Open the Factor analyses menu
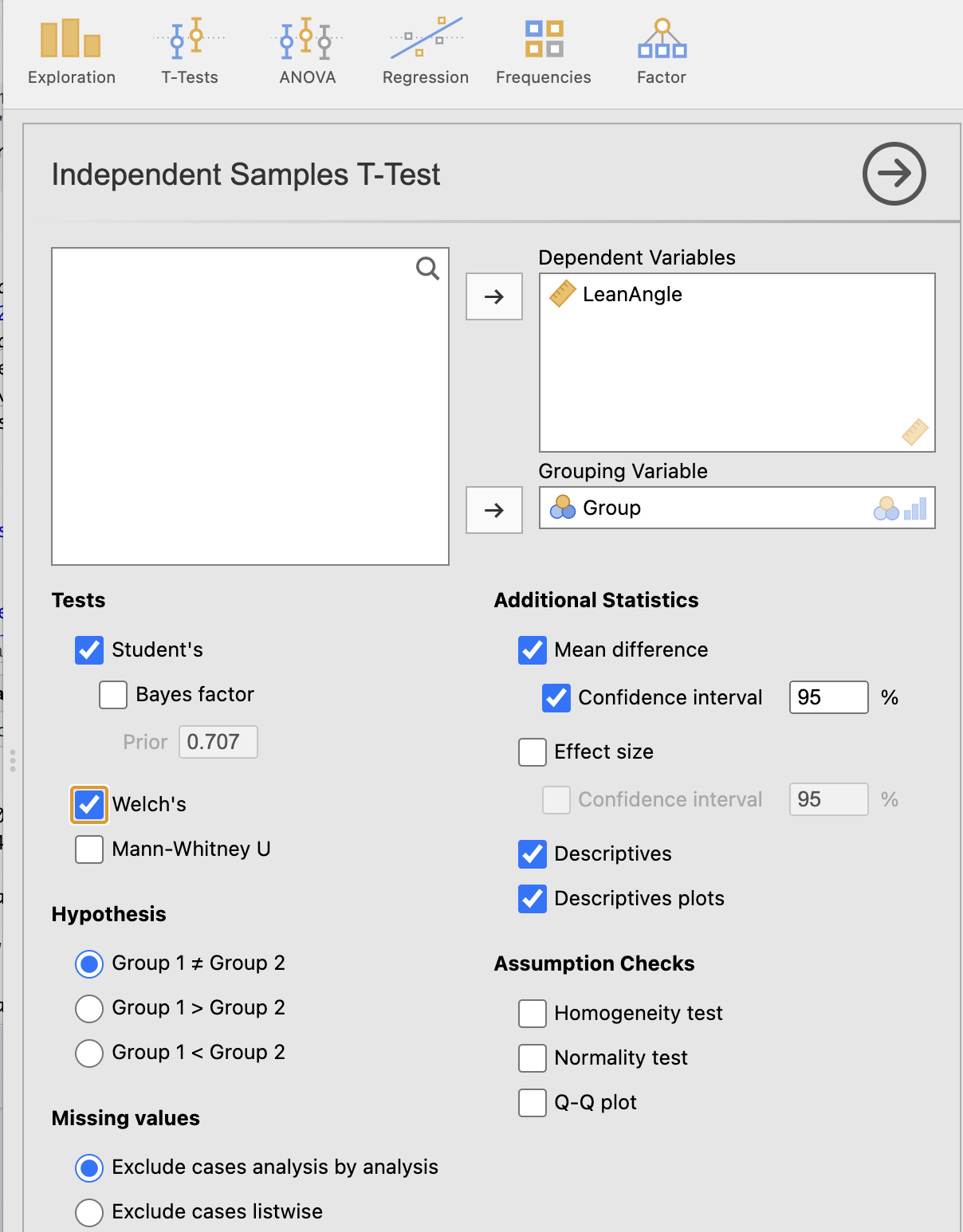963x1232 pixels. [661, 51]
